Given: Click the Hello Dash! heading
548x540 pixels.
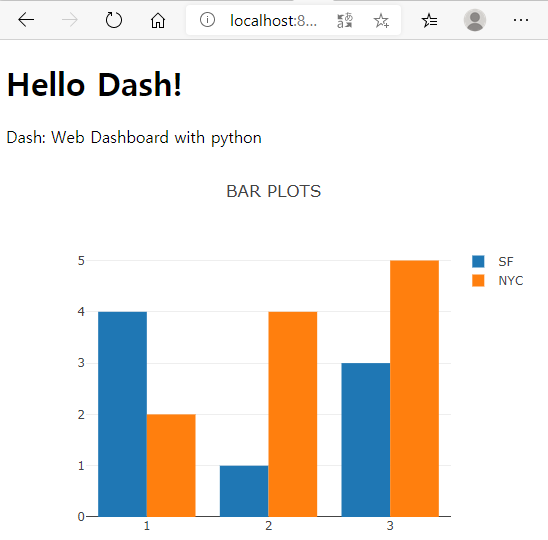Looking at the screenshot, I should click(94, 85).
